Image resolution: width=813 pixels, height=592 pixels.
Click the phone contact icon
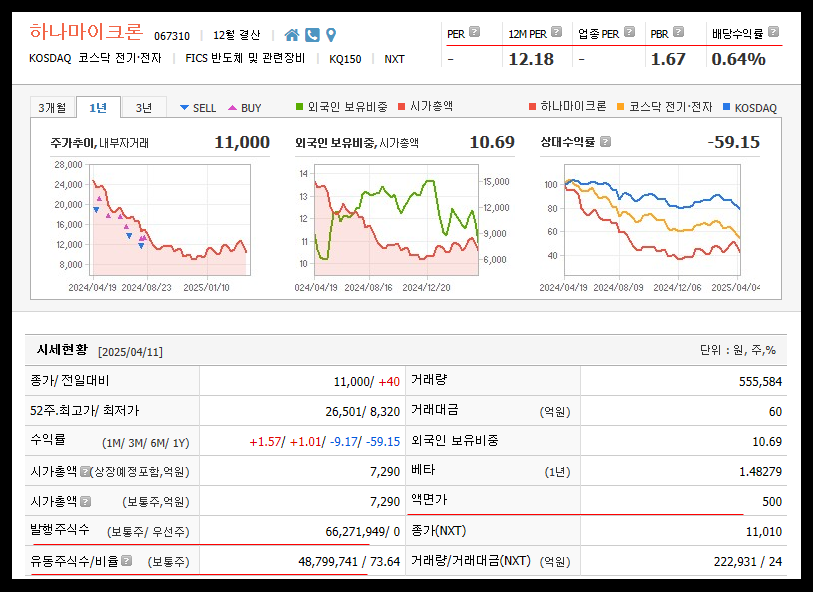pos(312,35)
